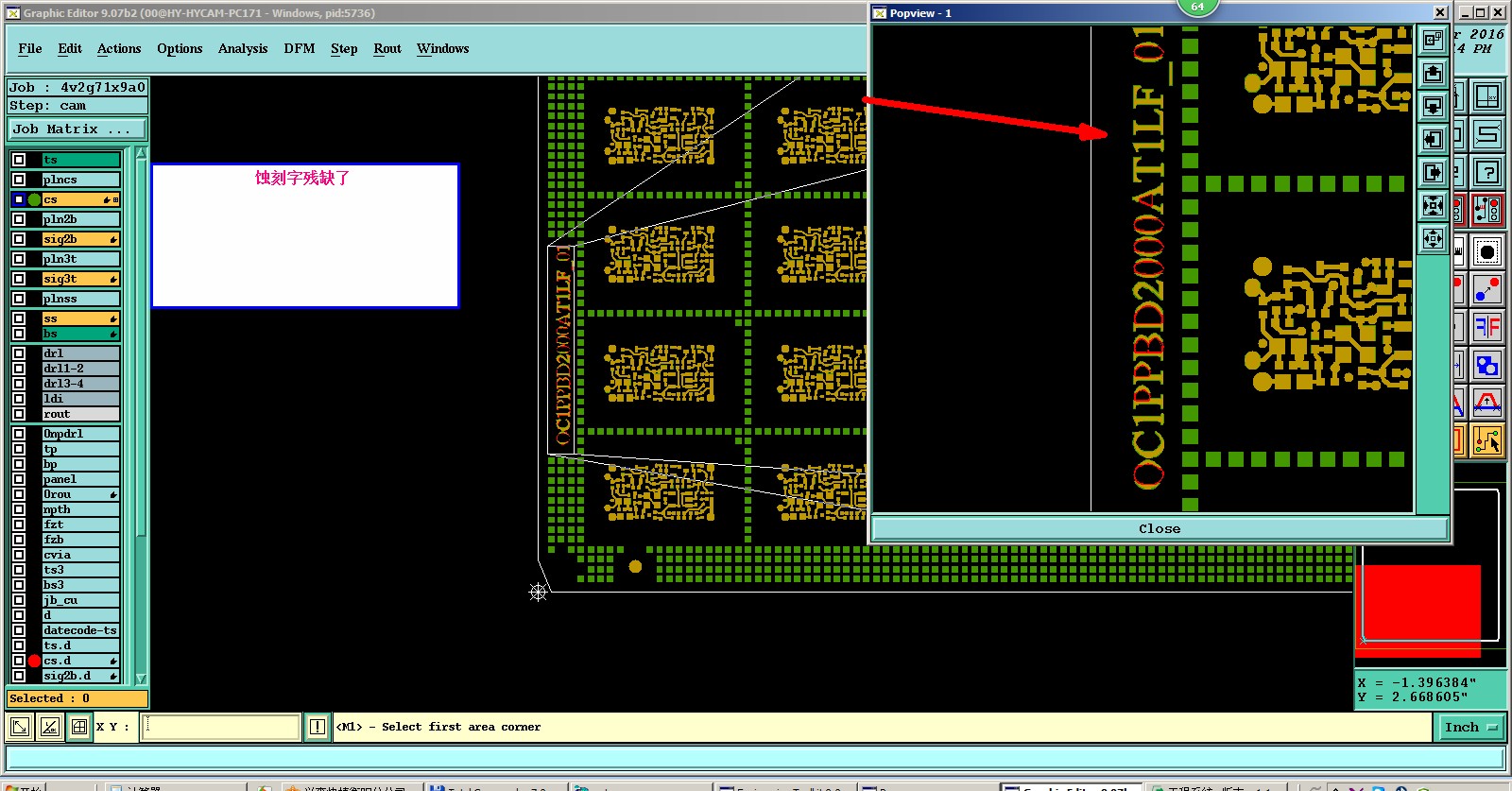Open the Options menu
The height and width of the screenshot is (791, 1512).
tap(180, 48)
